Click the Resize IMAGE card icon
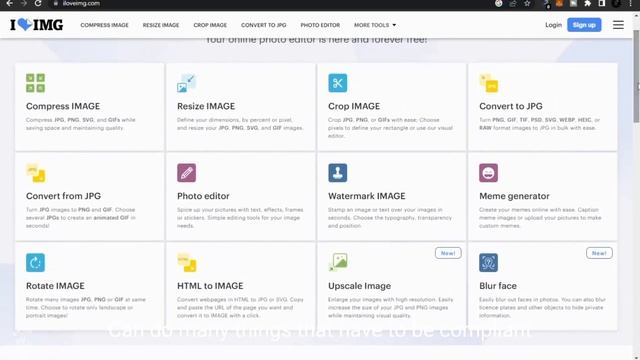 click(x=187, y=83)
